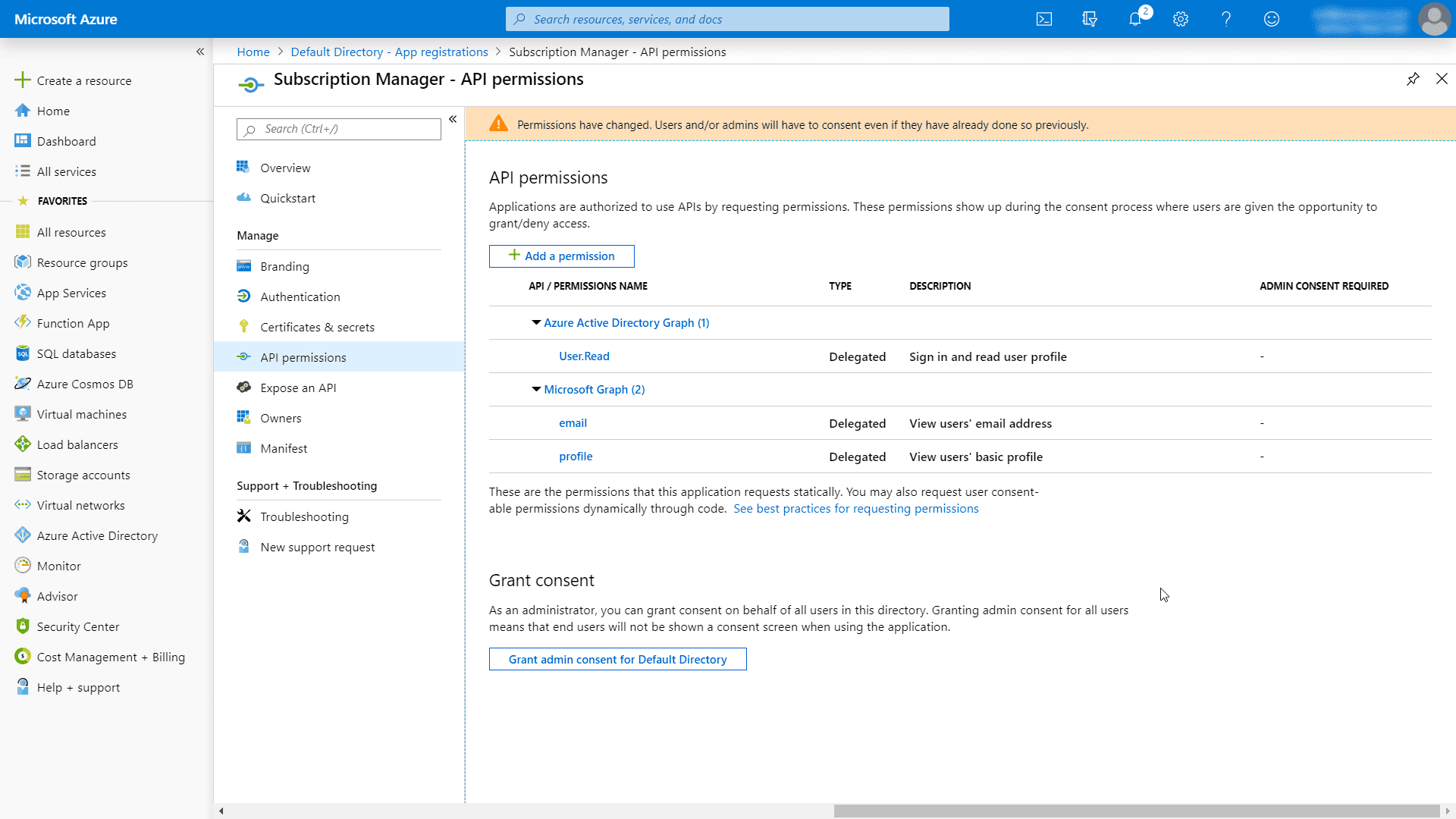
Task: Select Expose an API menu item
Action: [x=298, y=388]
